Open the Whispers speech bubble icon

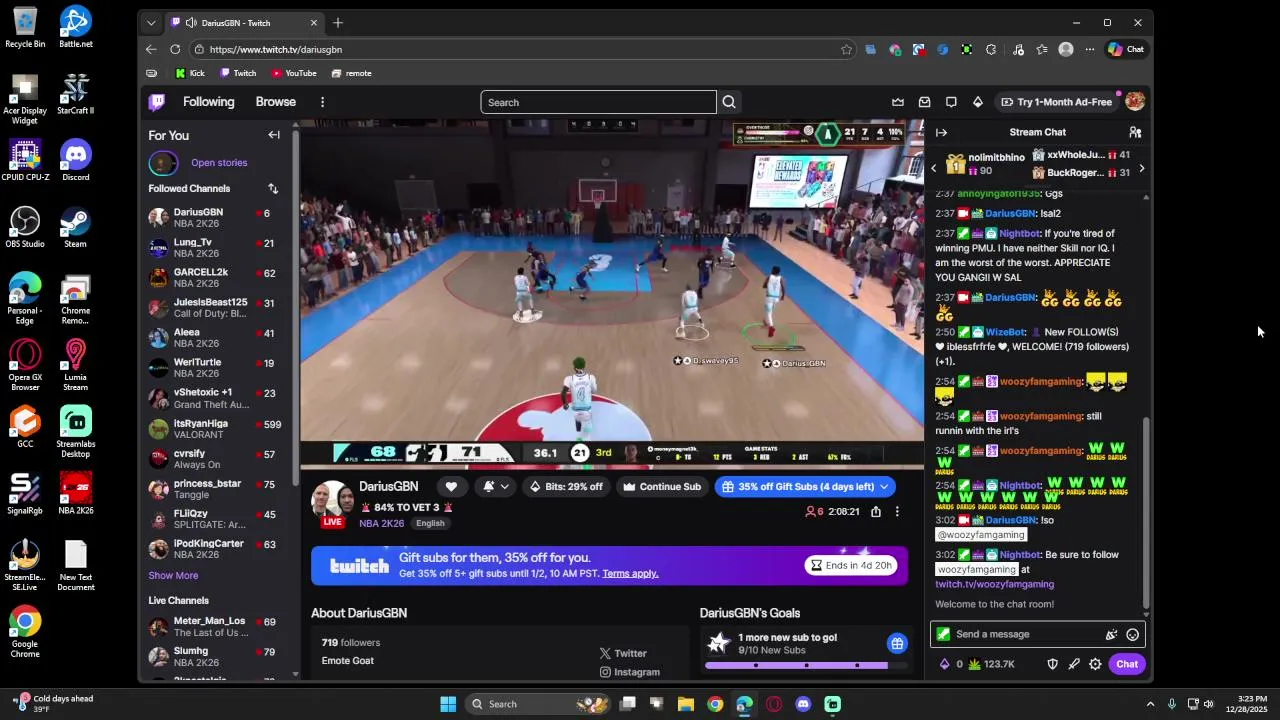coord(951,102)
